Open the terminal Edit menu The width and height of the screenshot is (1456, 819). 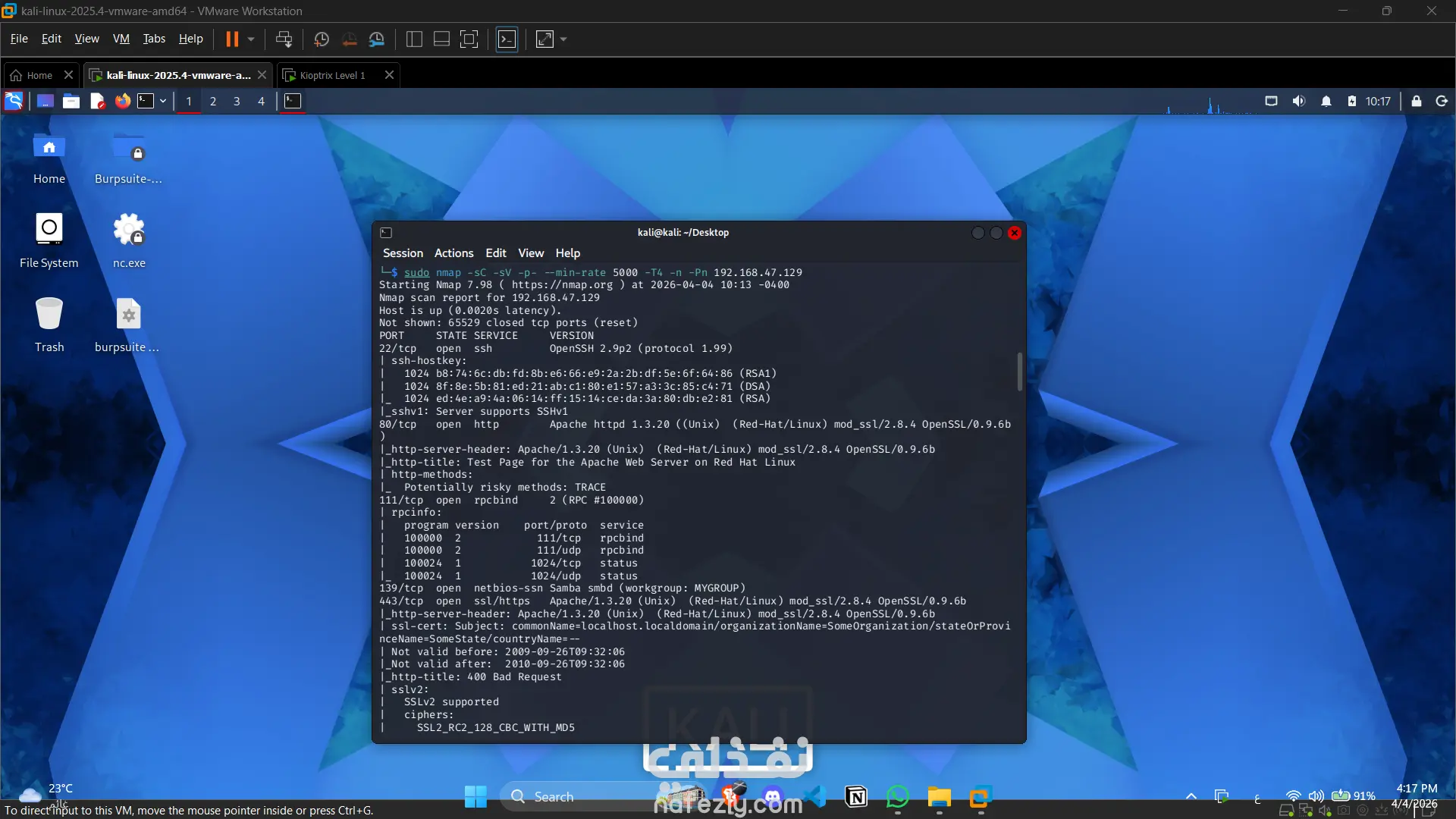[x=496, y=253]
